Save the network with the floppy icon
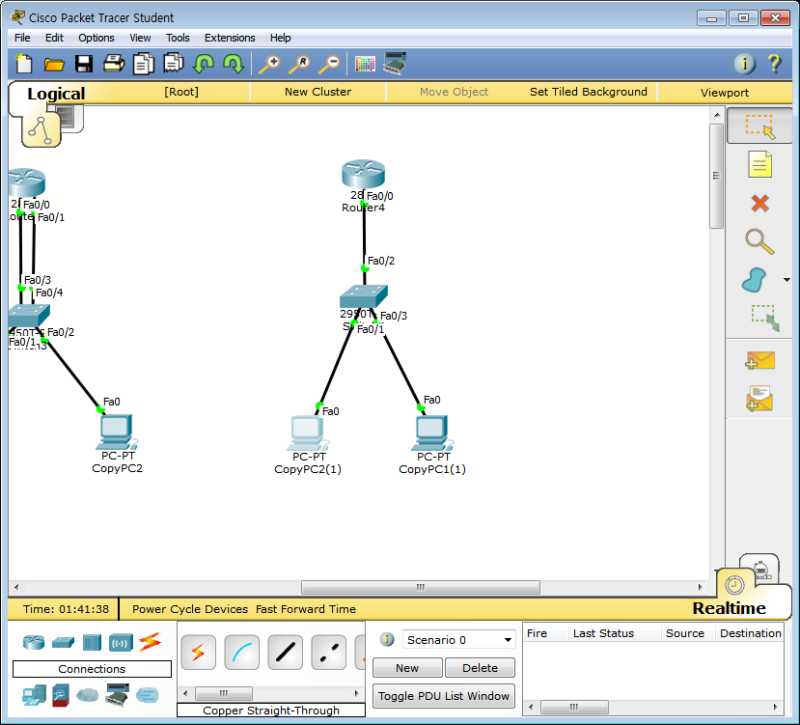The width and height of the screenshot is (800, 725). (x=84, y=64)
